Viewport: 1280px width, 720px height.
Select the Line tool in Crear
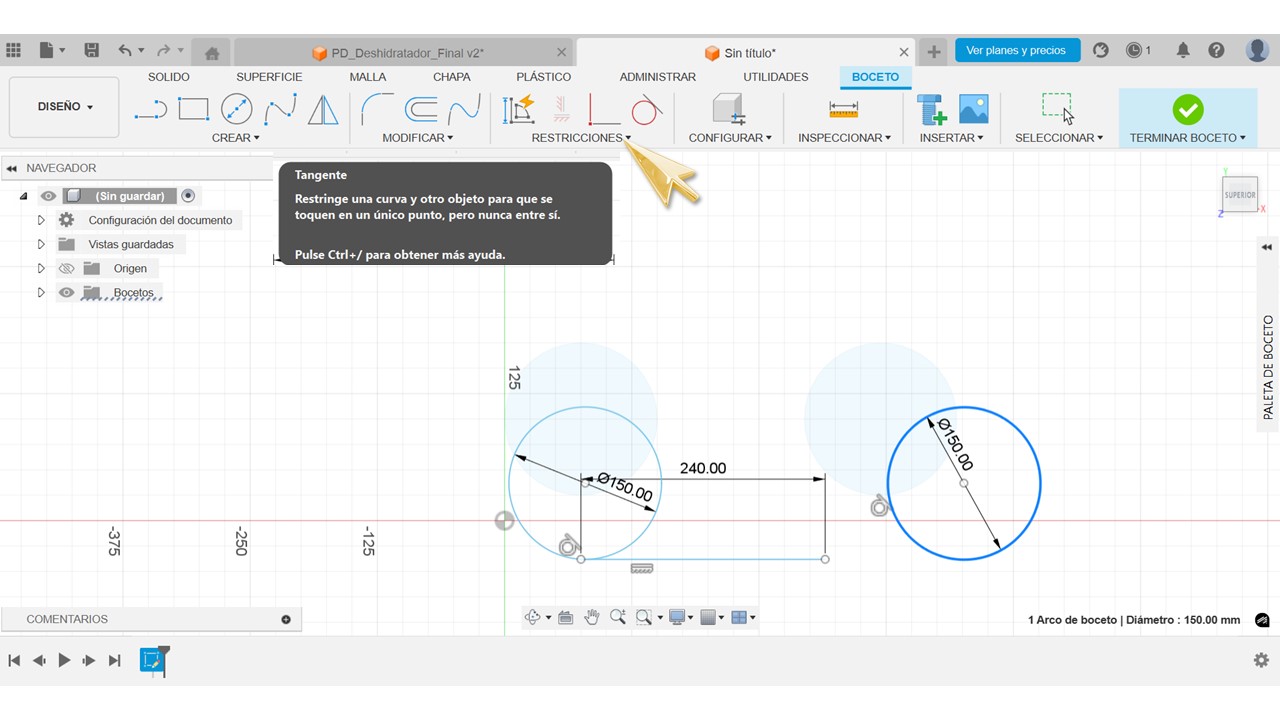[x=150, y=109]
